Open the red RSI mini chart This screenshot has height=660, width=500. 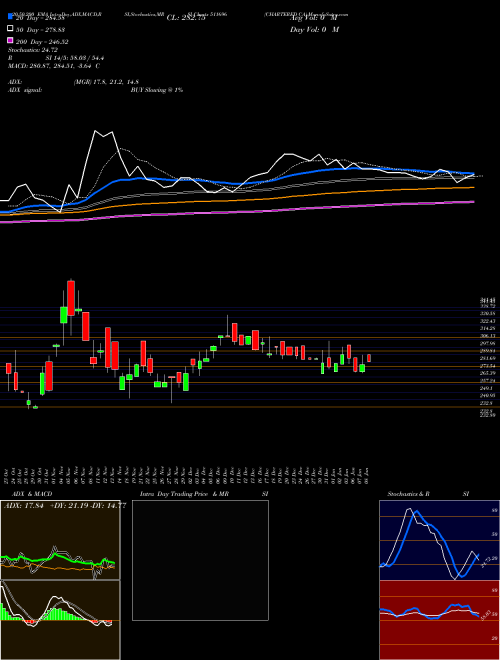[439, 620]
